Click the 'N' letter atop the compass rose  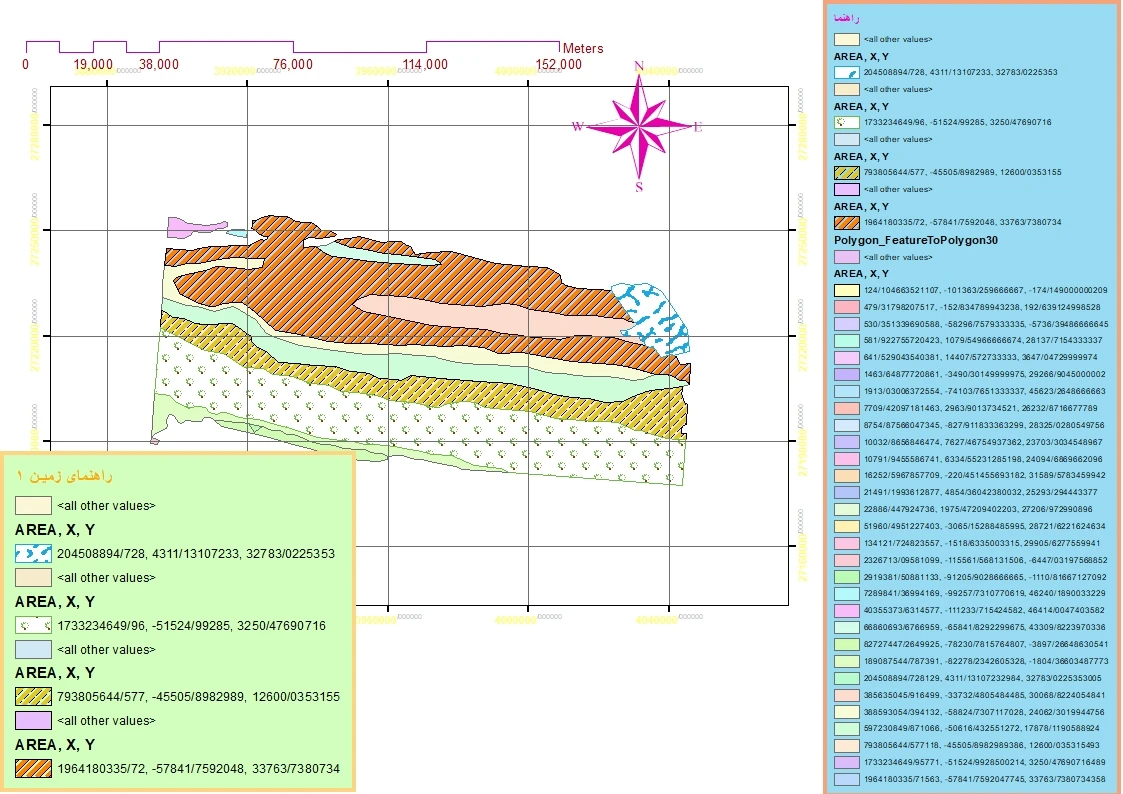point(638,67)
